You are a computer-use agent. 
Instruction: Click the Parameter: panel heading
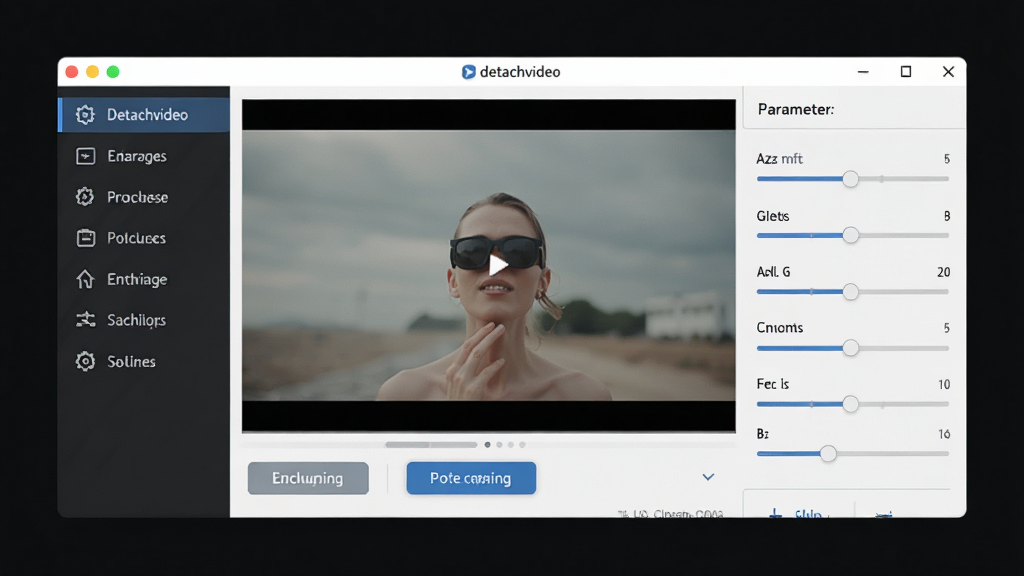point(795,109)
